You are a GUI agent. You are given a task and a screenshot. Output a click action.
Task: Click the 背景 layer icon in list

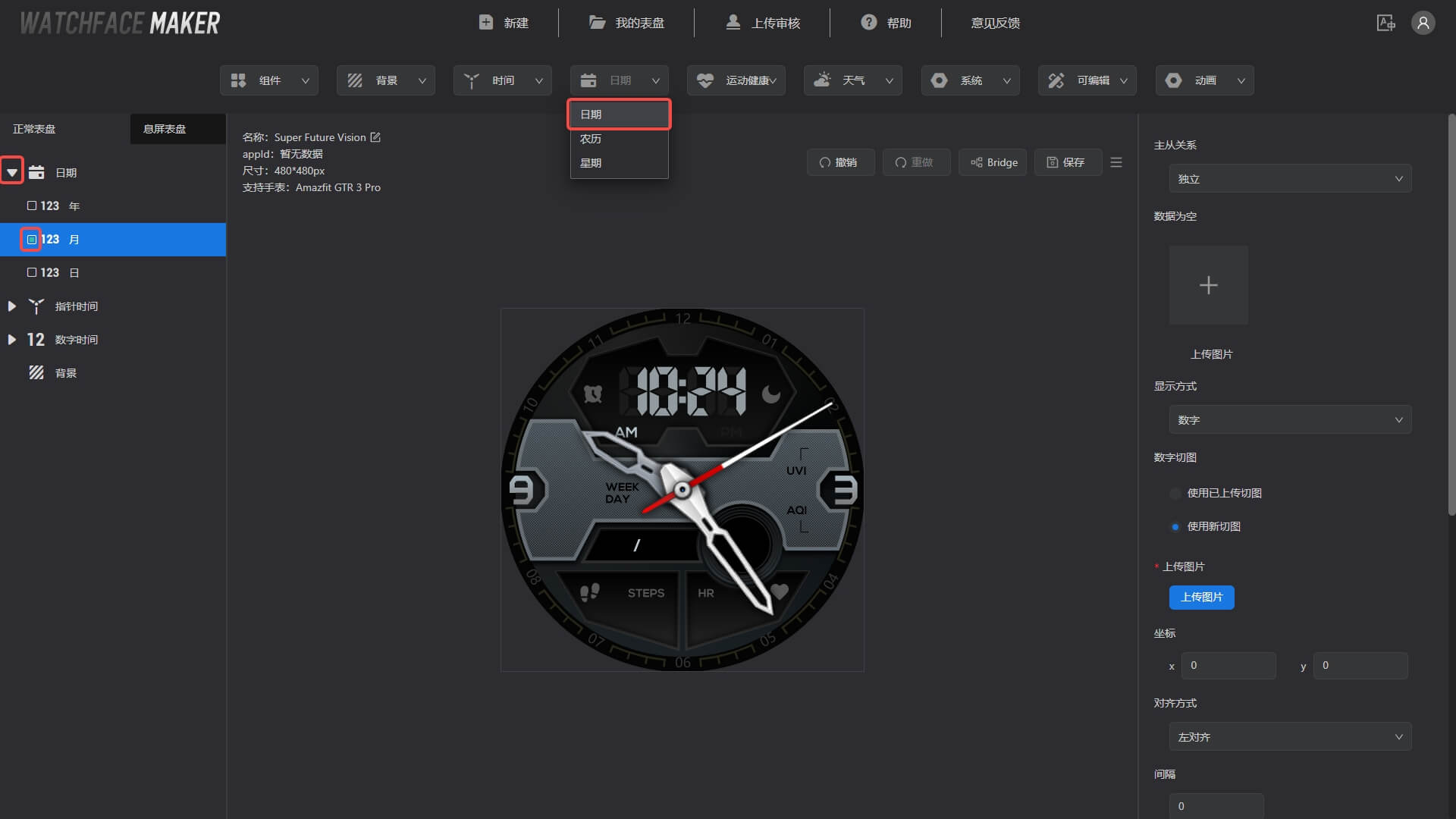(x=36, y=372)
